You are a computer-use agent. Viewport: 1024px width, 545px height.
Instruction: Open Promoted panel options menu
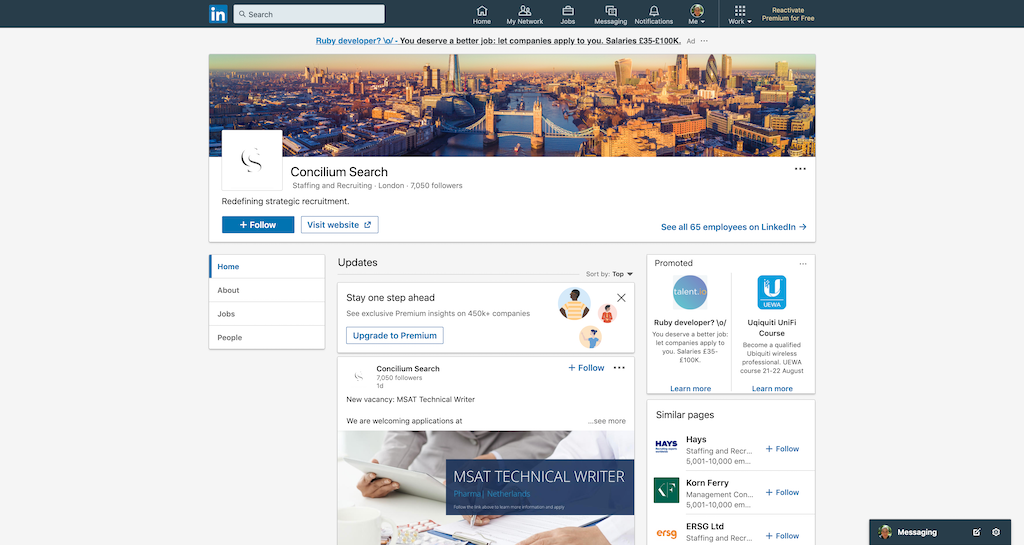pyautogui.click(x=803, y=264)
